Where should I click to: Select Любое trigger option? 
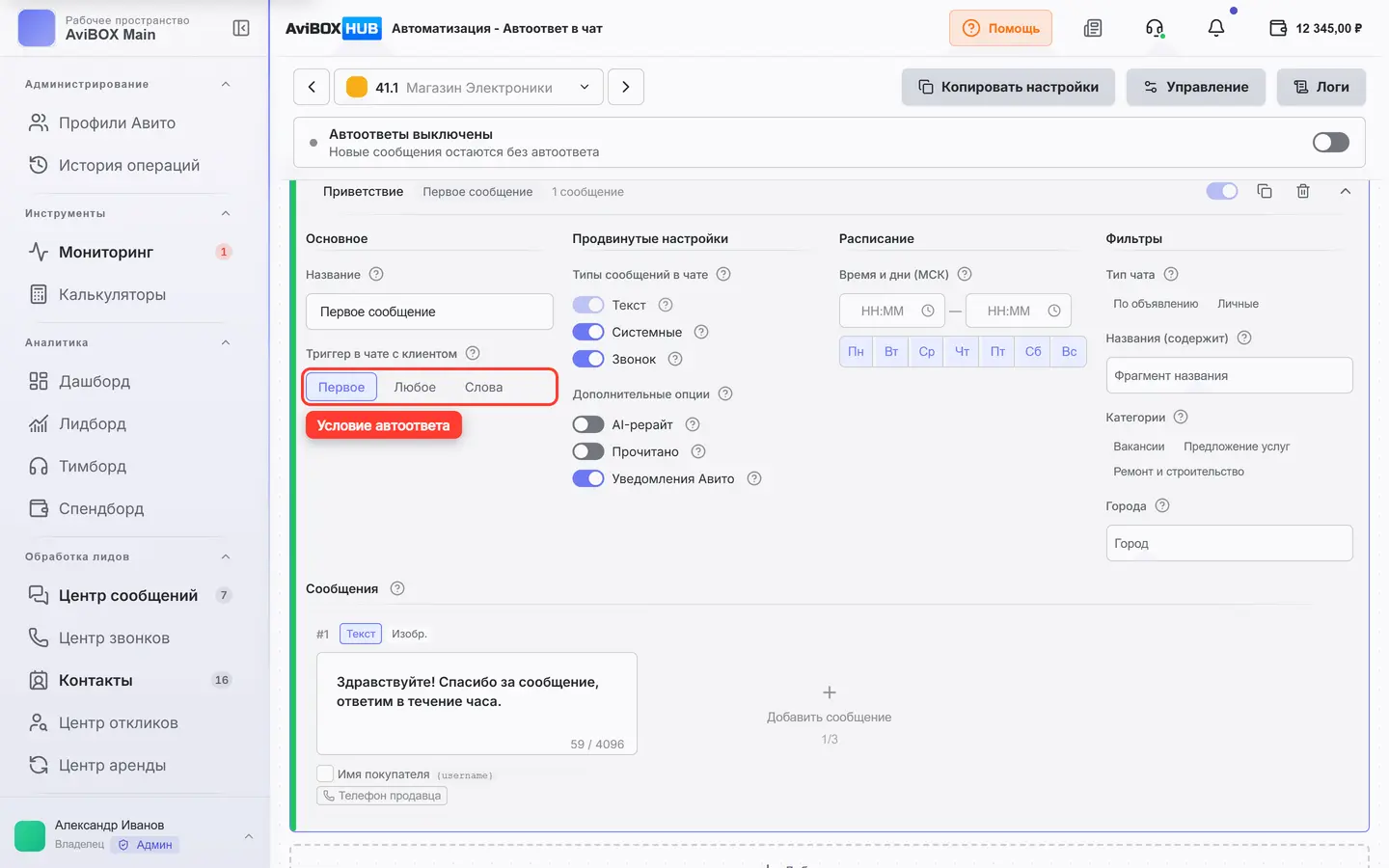tap(415, 387)
